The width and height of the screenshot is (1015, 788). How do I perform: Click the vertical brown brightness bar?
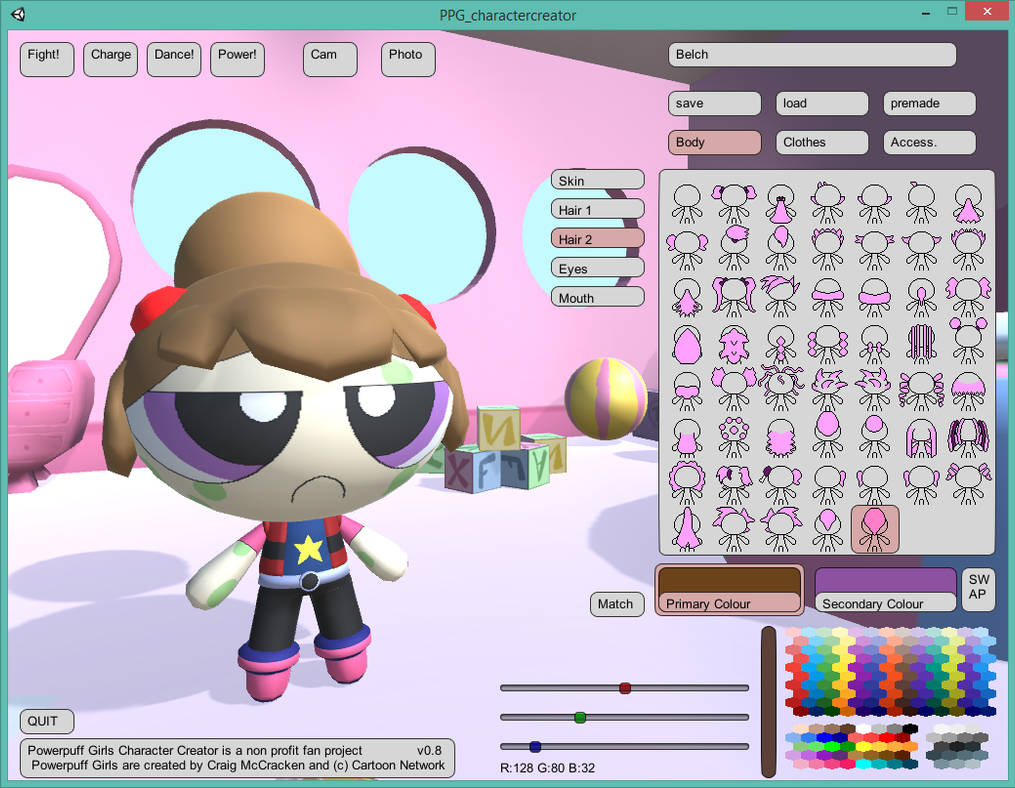click(768, 701)
